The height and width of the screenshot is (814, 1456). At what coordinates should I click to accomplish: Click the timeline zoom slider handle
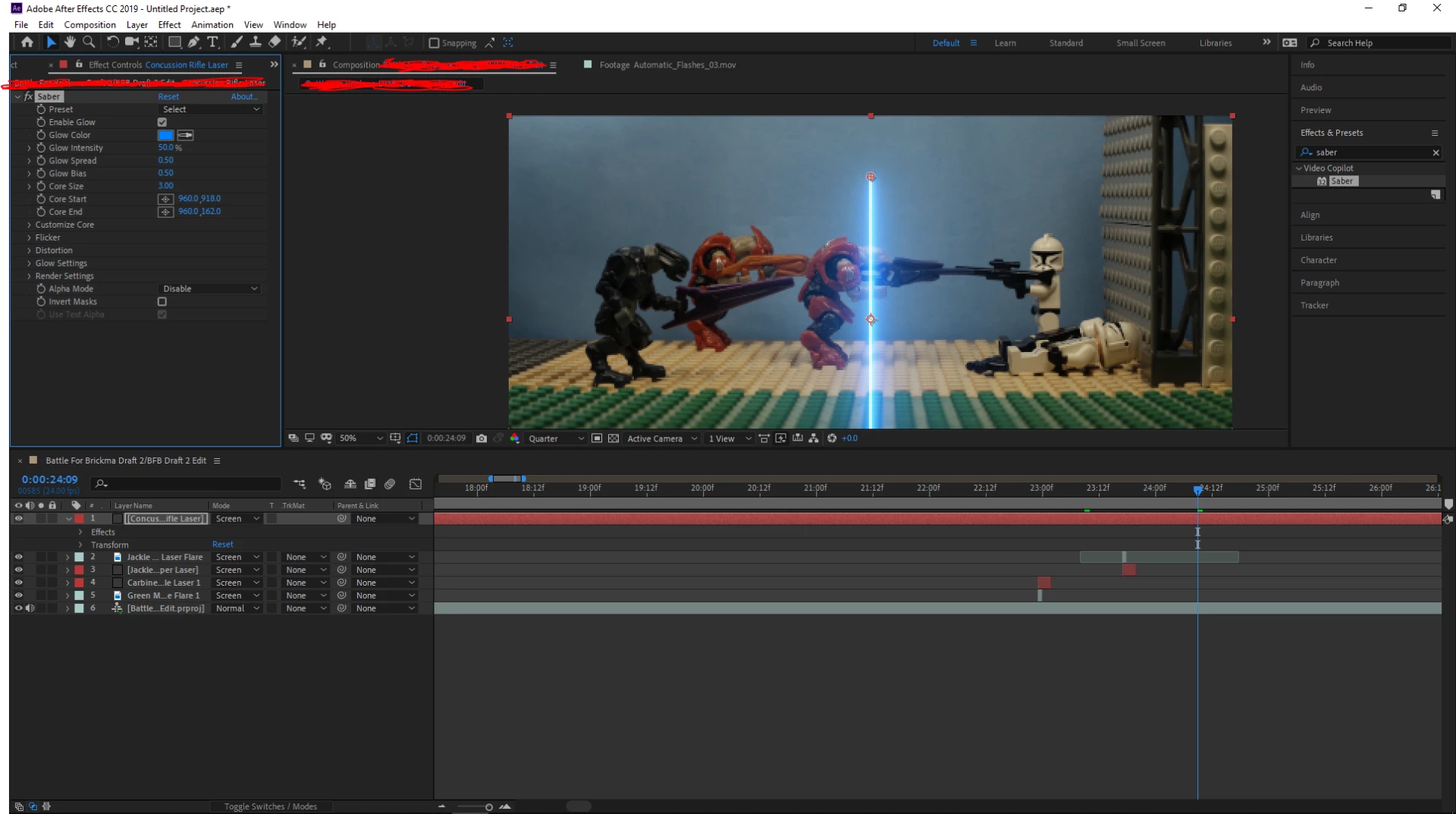coord(488,807)
